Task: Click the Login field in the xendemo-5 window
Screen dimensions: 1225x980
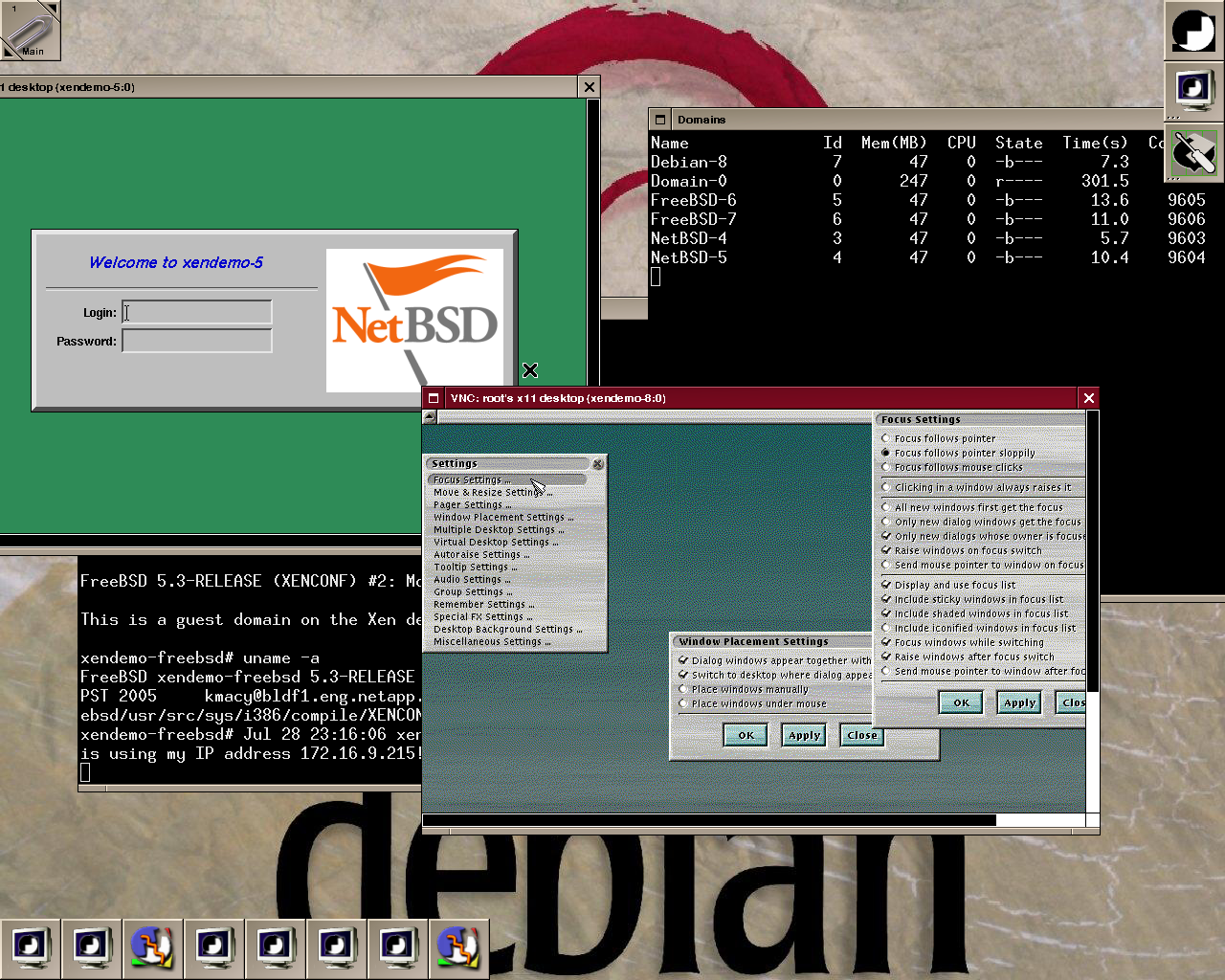Action: (x=197, y=312)
